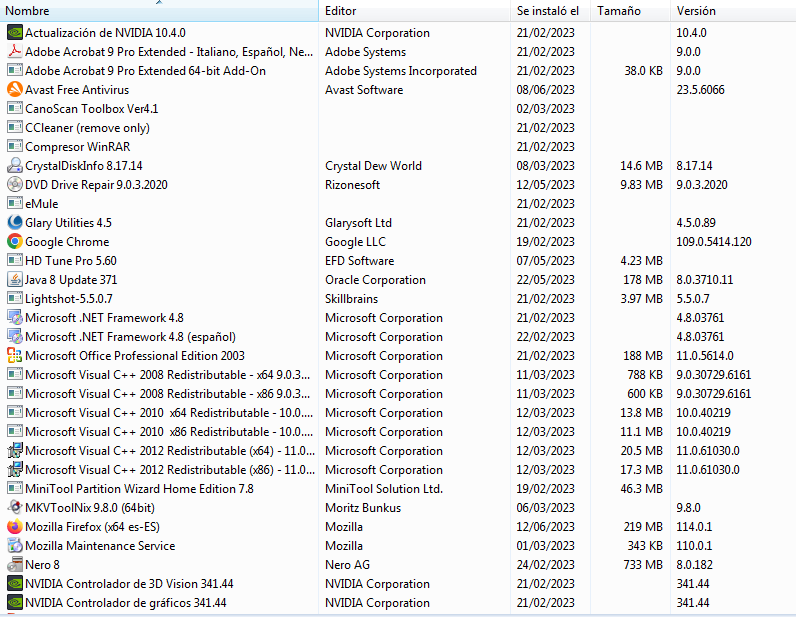Click version '11.0.5614.0' of Microsoft Office

pyautogui.click(x=705, y=355)
